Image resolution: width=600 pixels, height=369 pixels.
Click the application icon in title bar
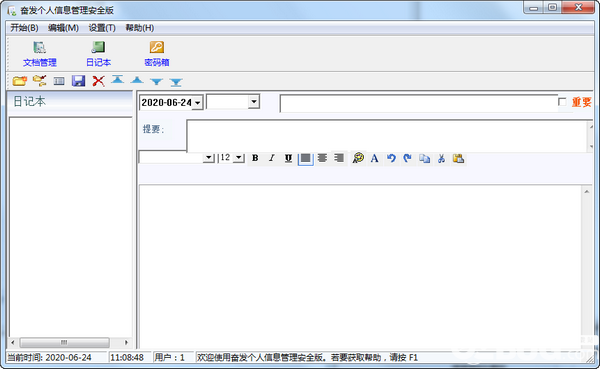click(12, 10)
